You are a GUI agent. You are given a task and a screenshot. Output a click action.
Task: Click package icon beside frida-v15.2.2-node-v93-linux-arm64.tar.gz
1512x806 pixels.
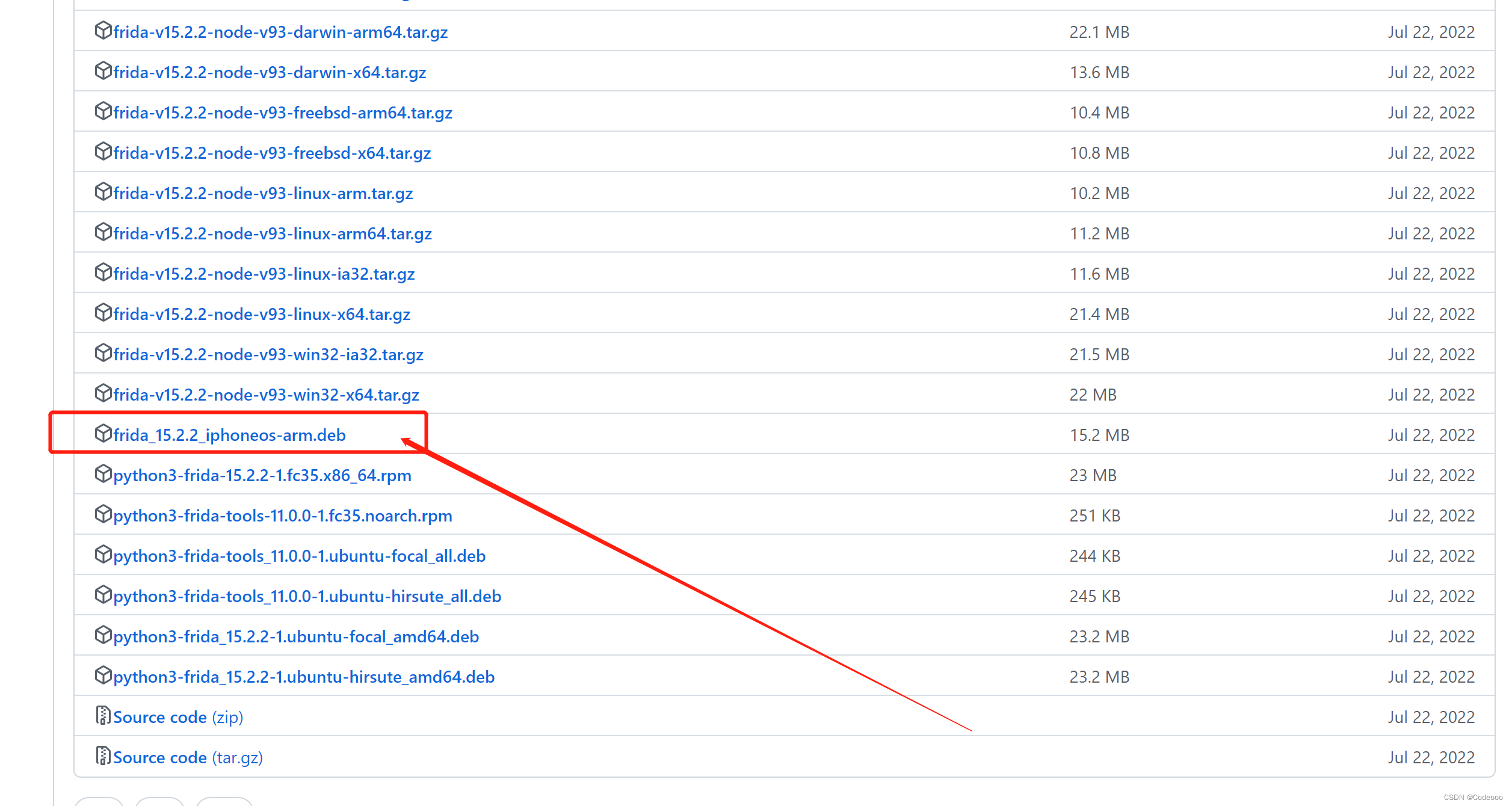pos(103,232)
